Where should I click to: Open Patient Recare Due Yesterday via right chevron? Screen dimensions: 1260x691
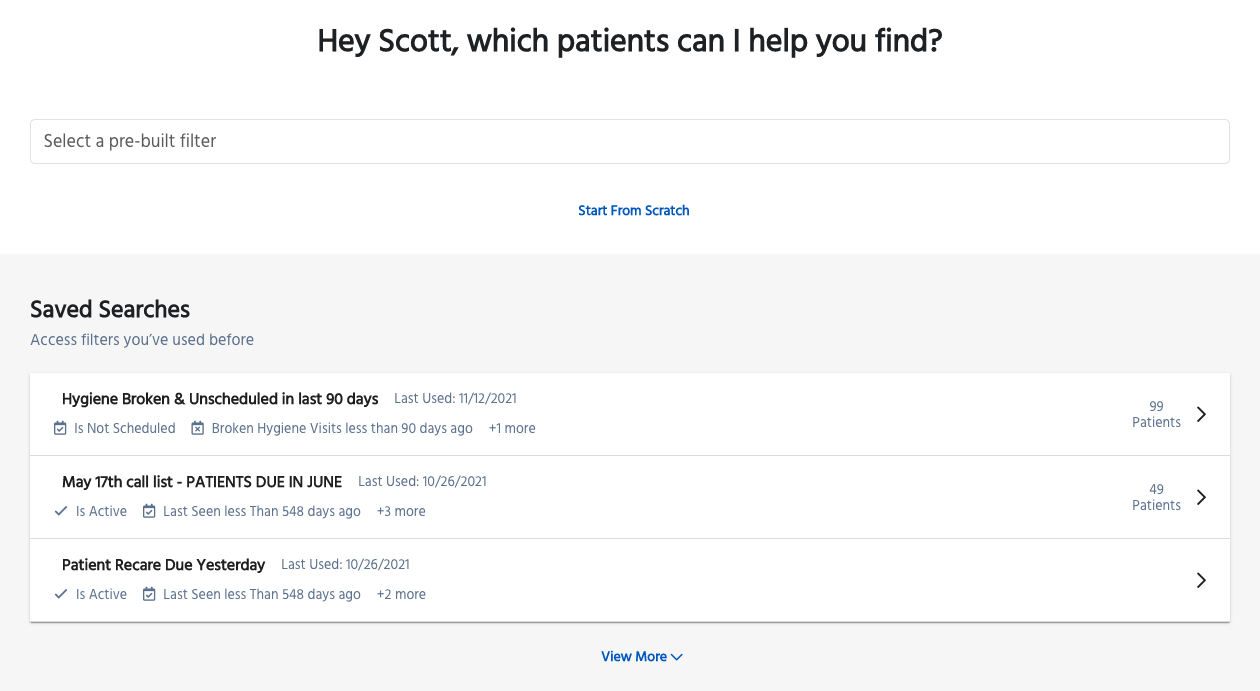pyautogui.click(x=1202, y=580)
